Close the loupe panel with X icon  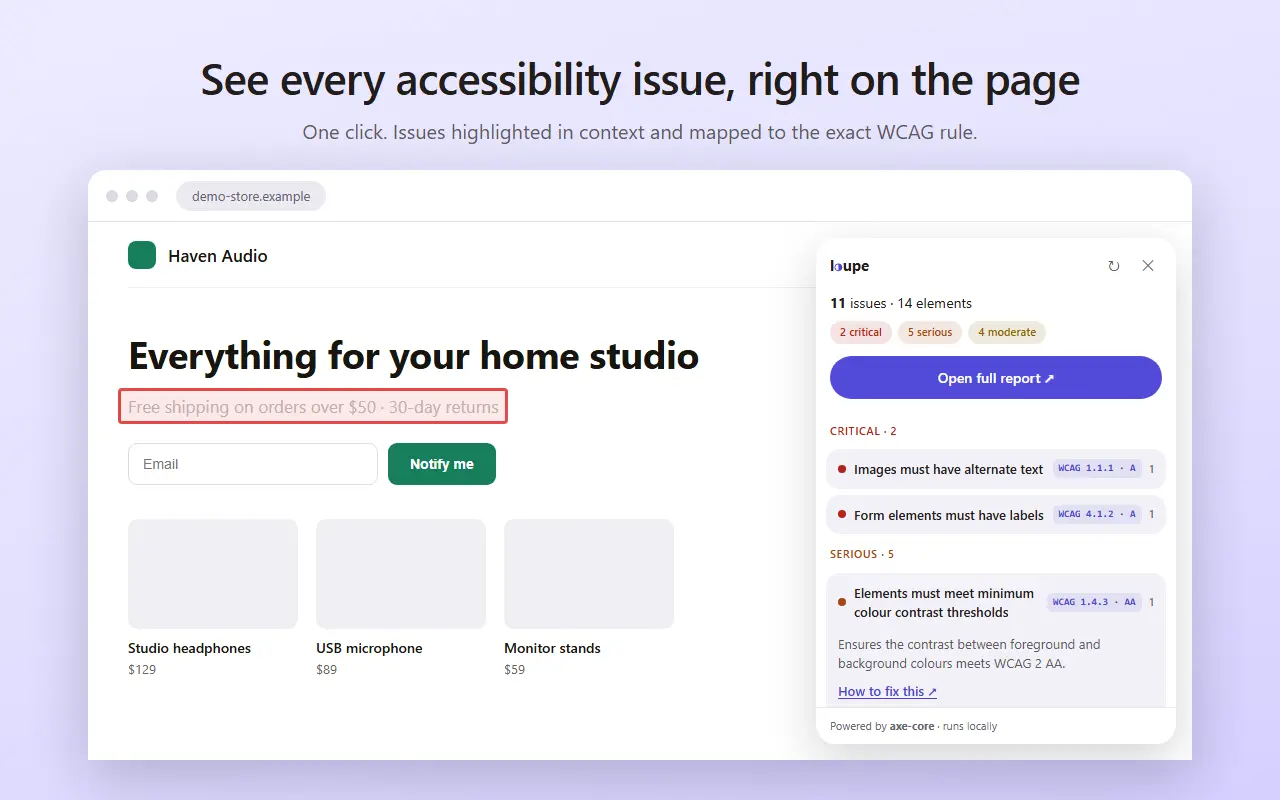pyautogui.click(x=1148, y=266)
